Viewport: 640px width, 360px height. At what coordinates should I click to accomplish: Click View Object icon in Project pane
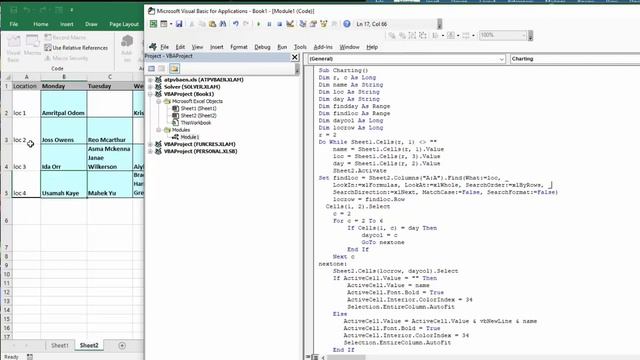(x=162, y=69)
